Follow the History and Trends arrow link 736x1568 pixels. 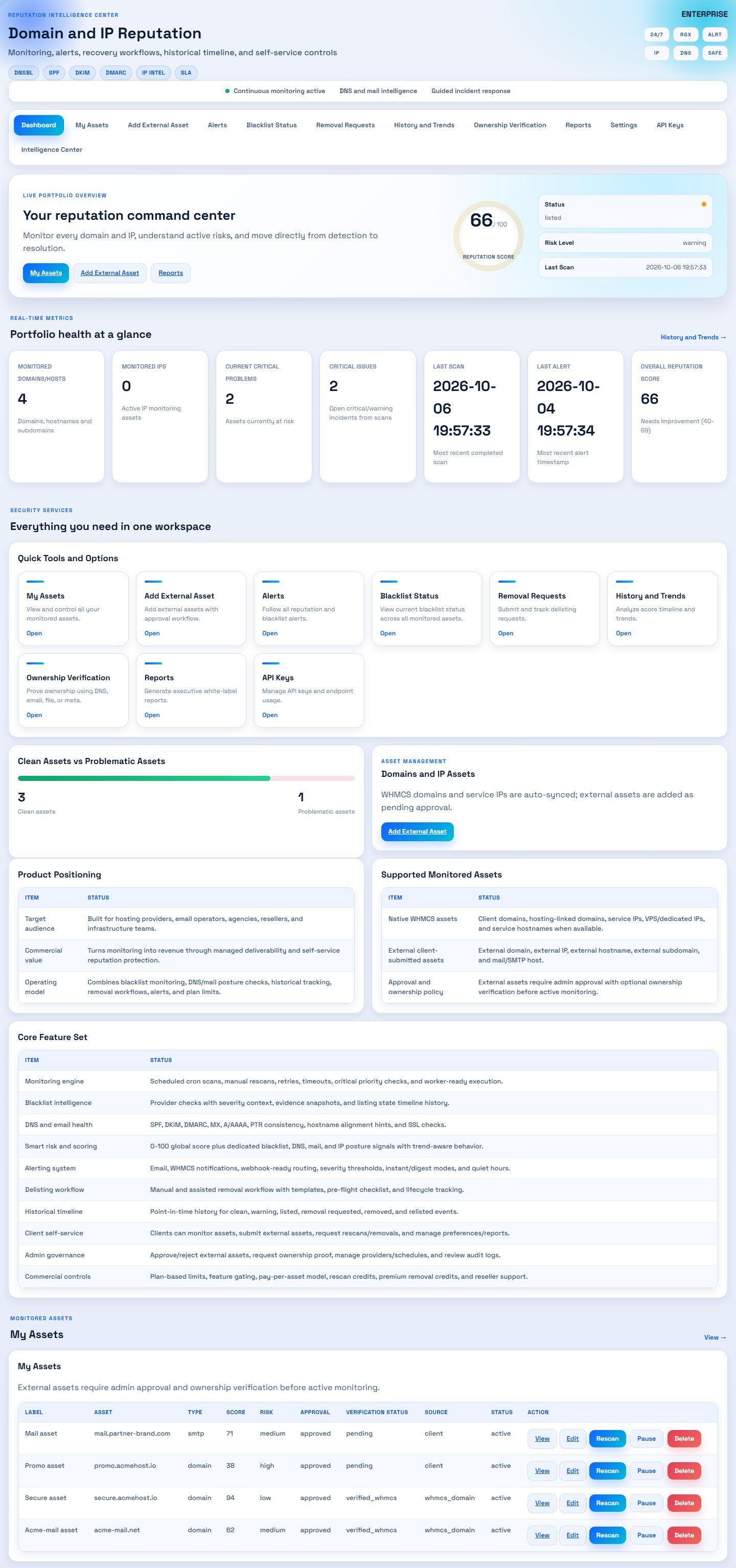coord(693,337)
